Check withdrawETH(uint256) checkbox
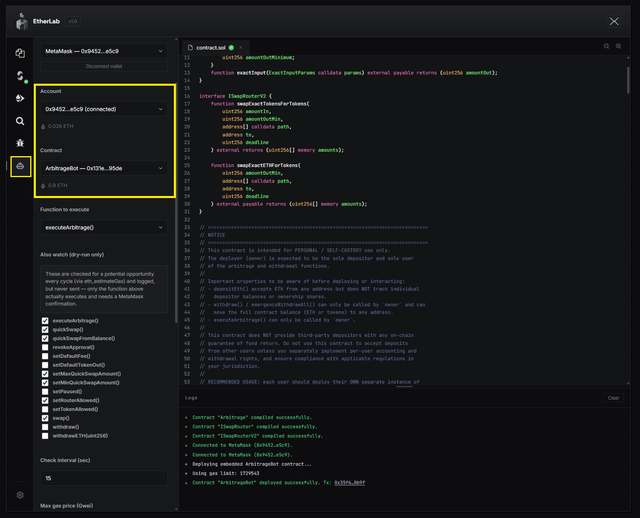The width and height of the screenshot is (640, 518). [x=45, y=436]
